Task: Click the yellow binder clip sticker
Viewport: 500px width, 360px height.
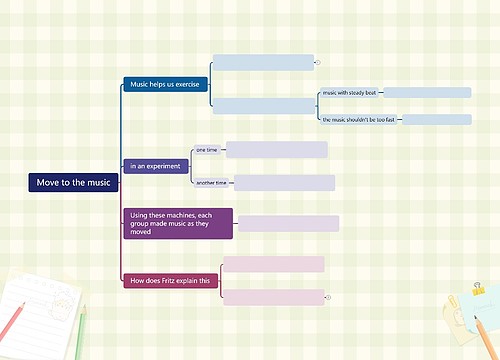Action: (478, 289)
